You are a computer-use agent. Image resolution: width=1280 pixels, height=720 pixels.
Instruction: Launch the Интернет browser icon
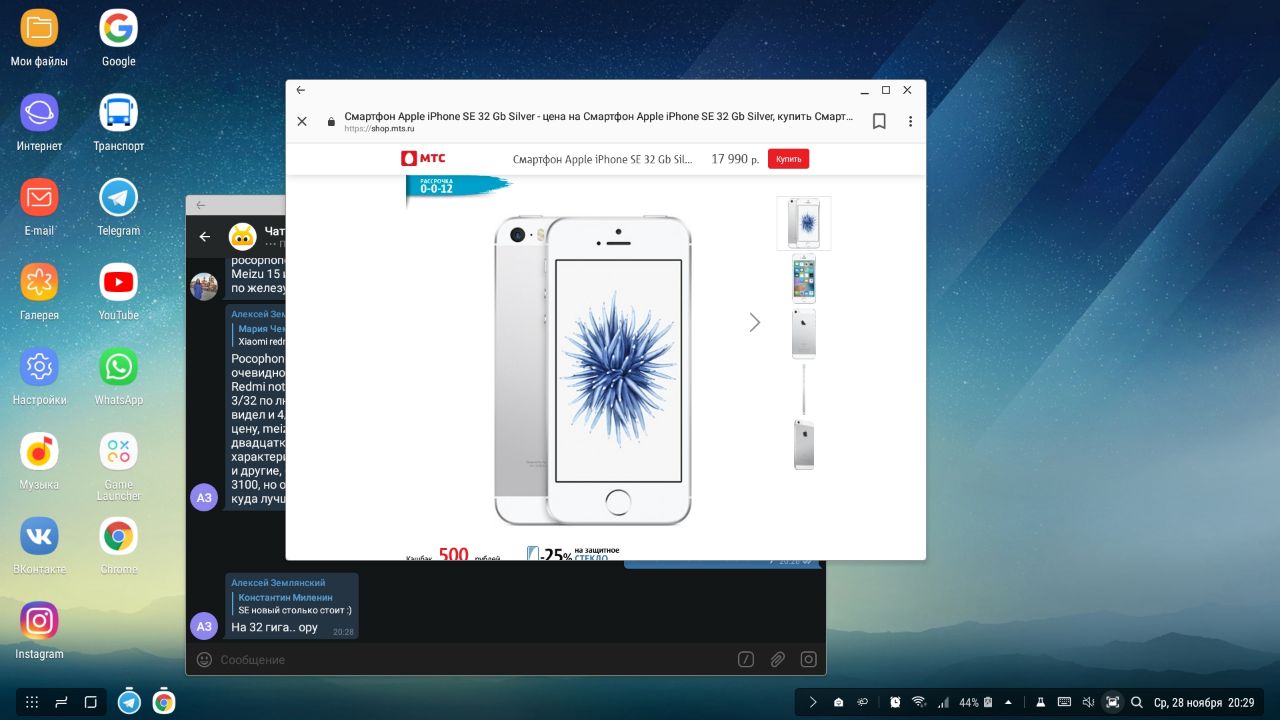point(39,122)
